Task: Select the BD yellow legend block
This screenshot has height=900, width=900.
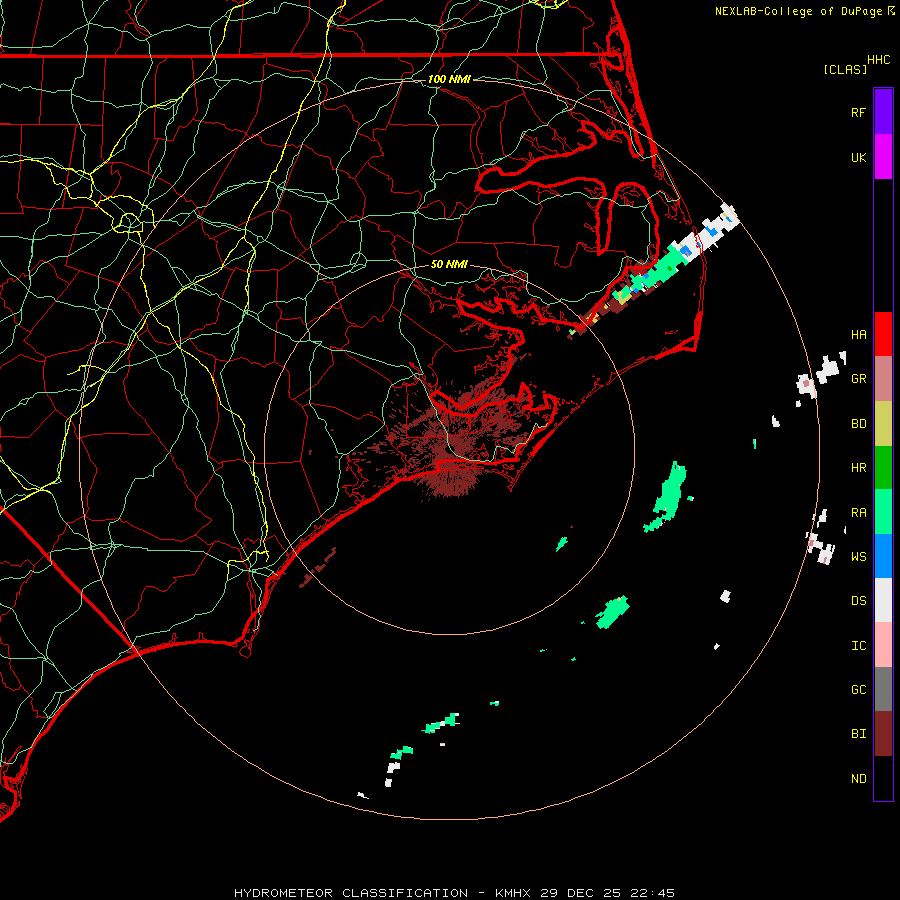Action: 883,424
